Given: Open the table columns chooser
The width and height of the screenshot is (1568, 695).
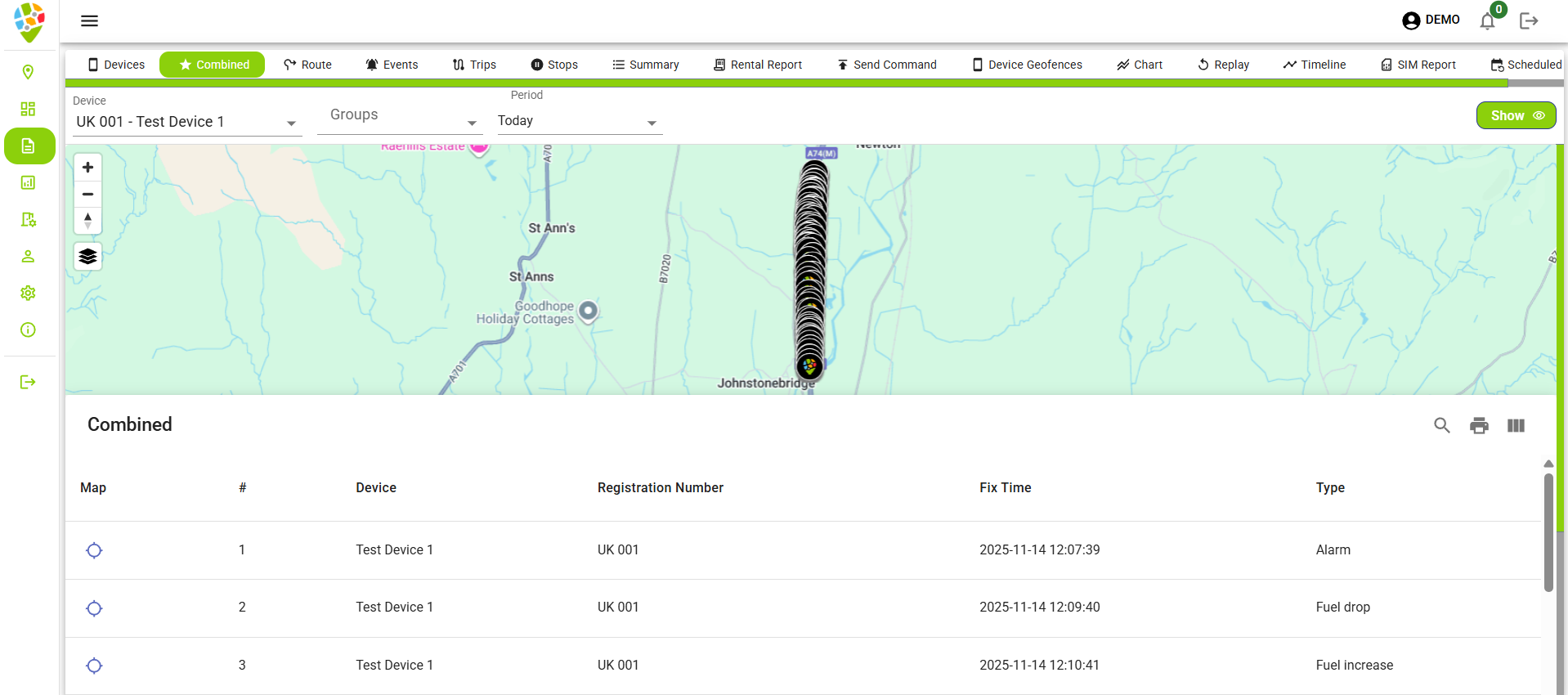Looking at the screenshot, I should [x=1516, y=425].
